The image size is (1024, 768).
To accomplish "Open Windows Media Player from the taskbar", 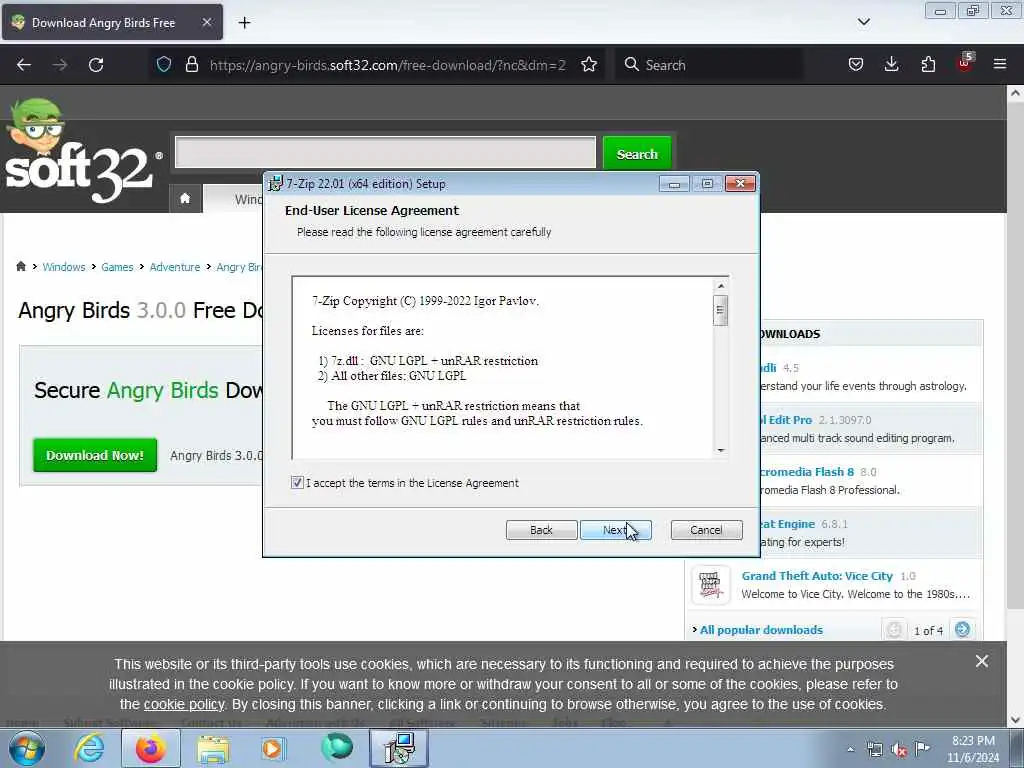I will [x=274, y=748].
